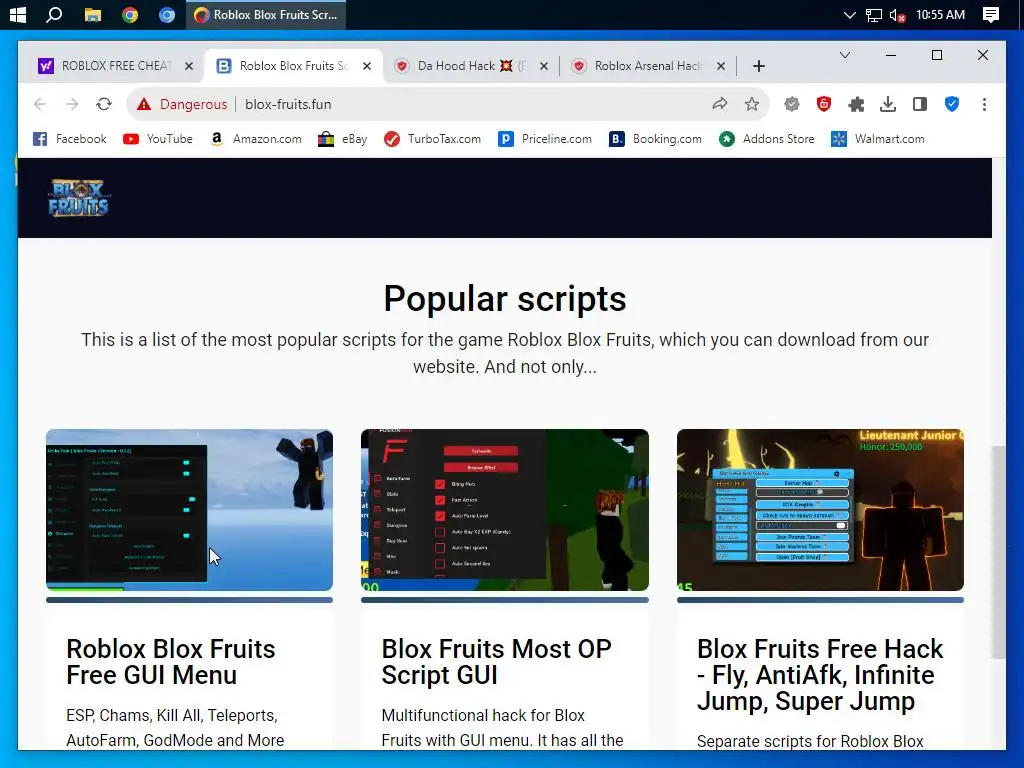Open the Free GUI Menu script thumbnail

189,510
